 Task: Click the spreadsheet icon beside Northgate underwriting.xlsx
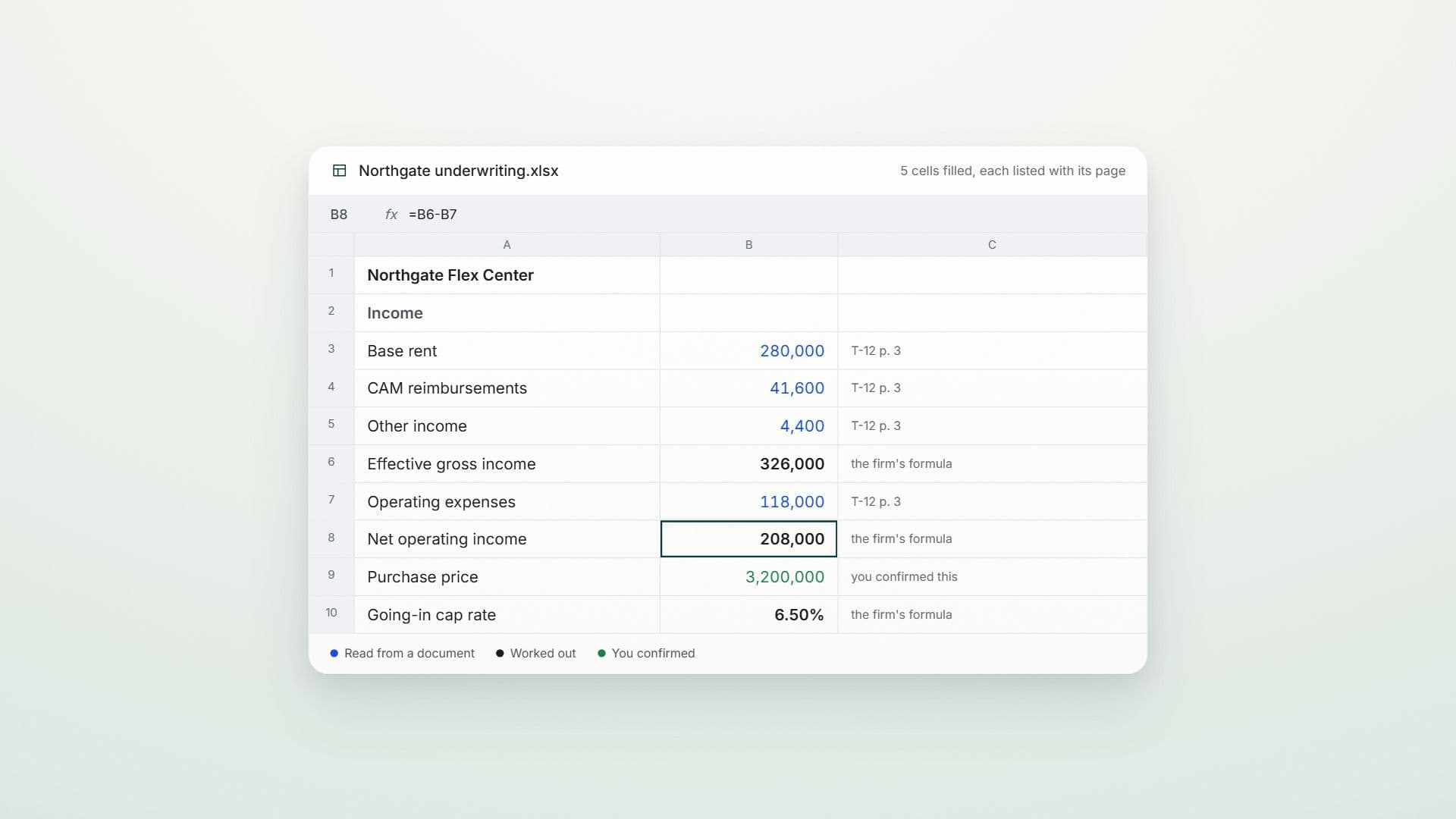pos(340,171)
